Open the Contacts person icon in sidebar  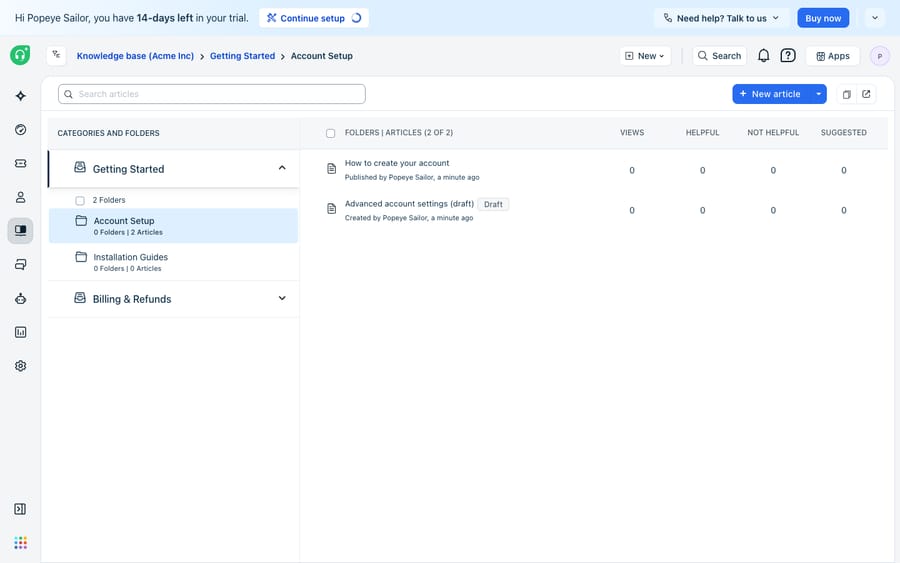click(x=21, y=197)
